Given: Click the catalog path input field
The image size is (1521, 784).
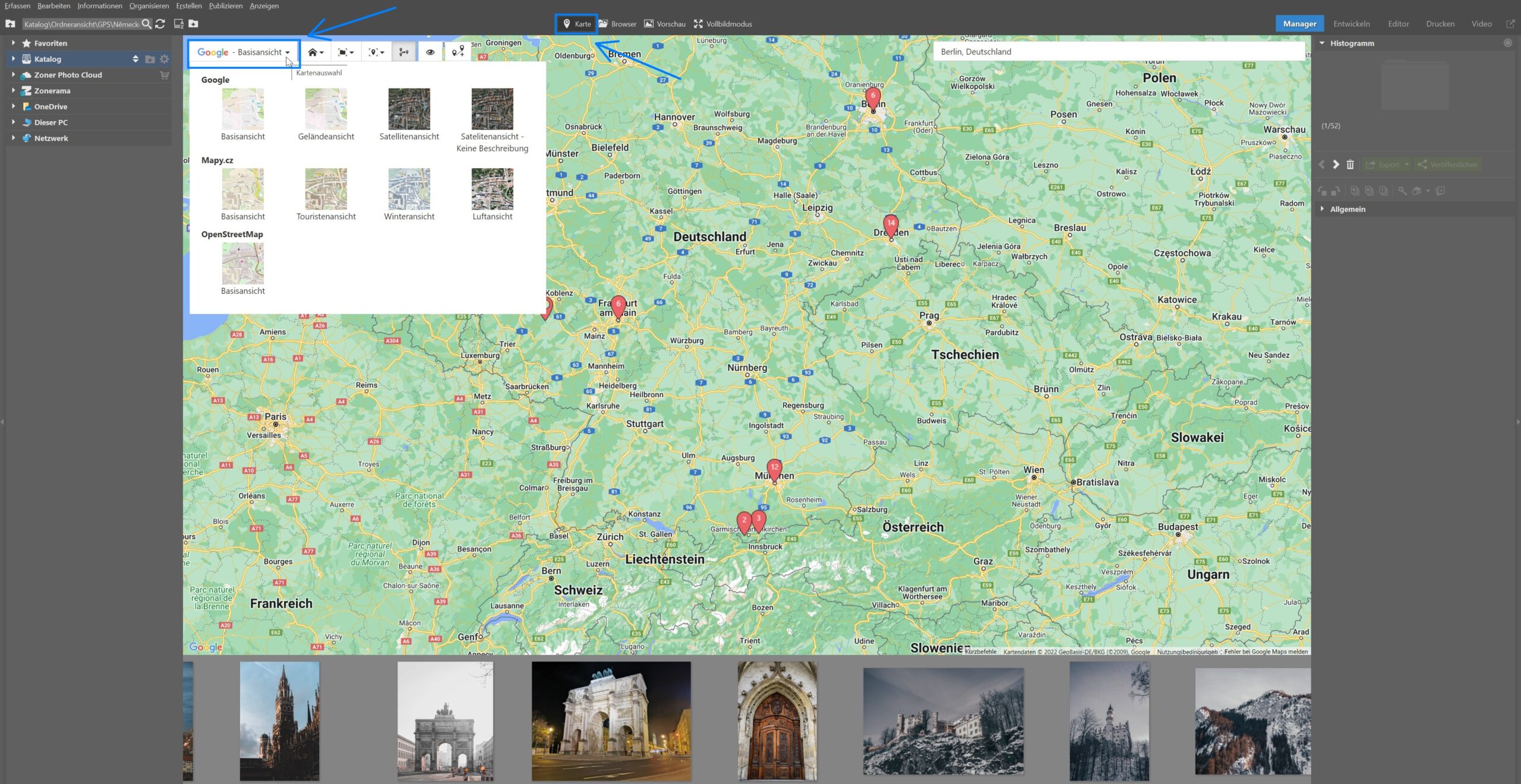Looking at the screenshot, I should (81, 24).
